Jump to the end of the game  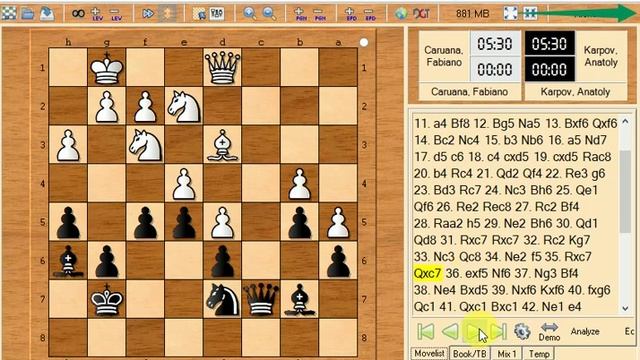498,331
